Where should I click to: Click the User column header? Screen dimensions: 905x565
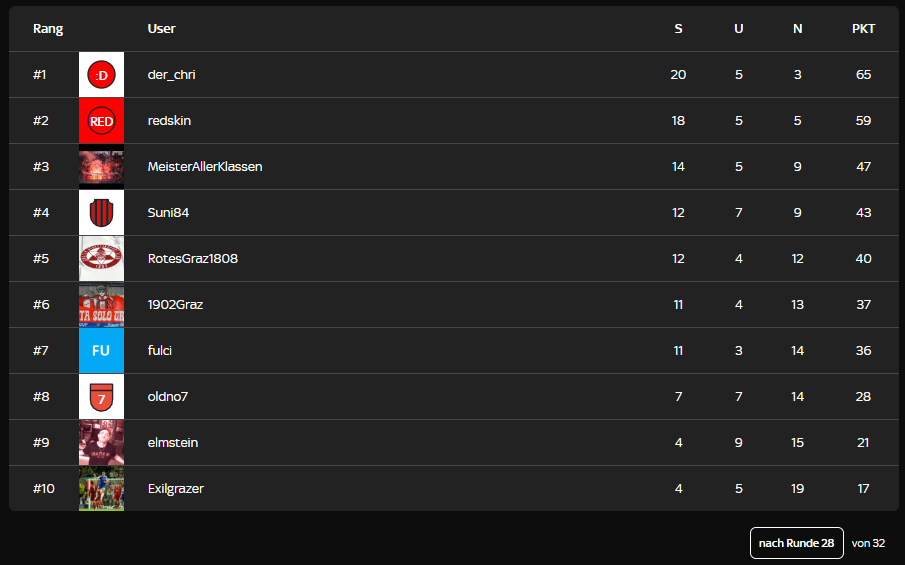click(x=161, y=29)
